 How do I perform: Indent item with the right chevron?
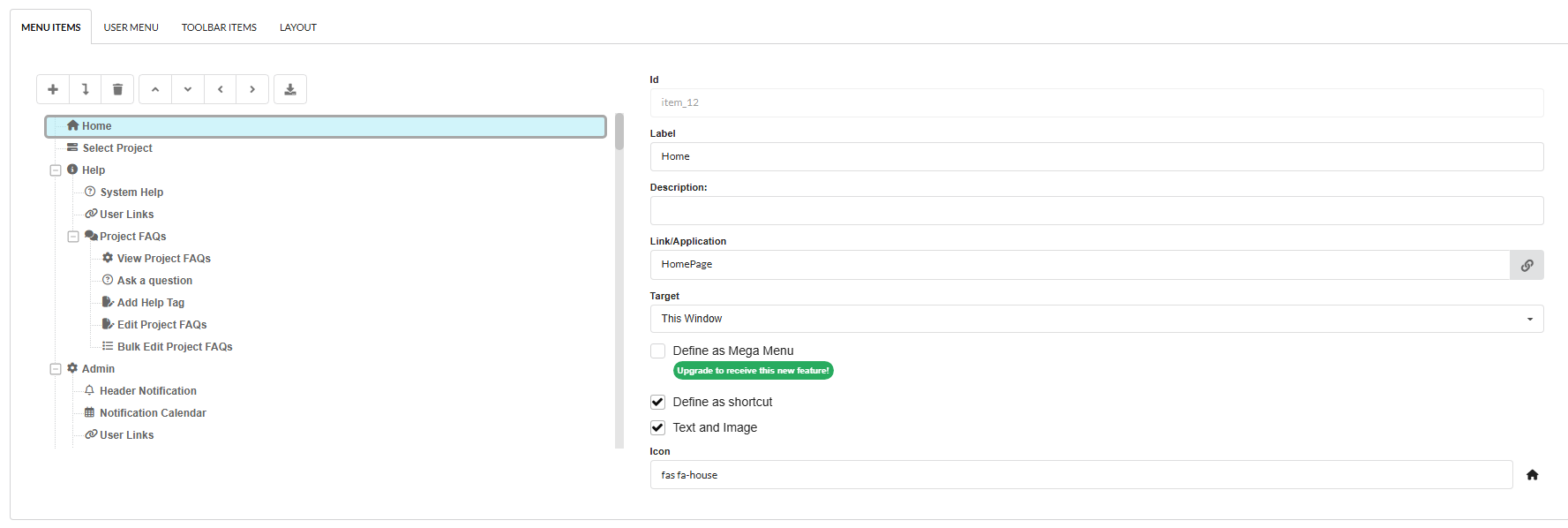pos(252,89)
